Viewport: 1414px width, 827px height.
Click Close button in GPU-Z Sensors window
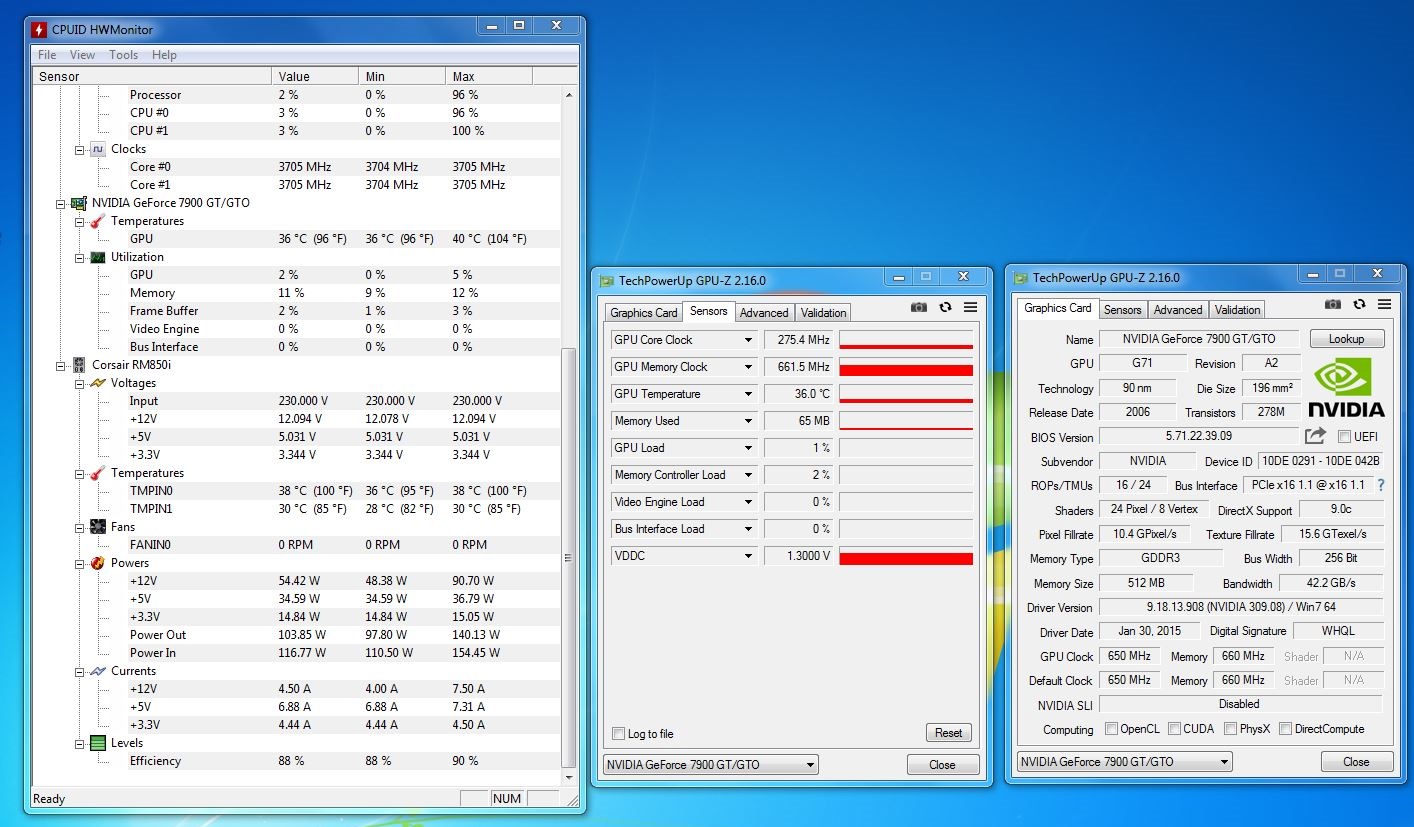coord(942,765)
